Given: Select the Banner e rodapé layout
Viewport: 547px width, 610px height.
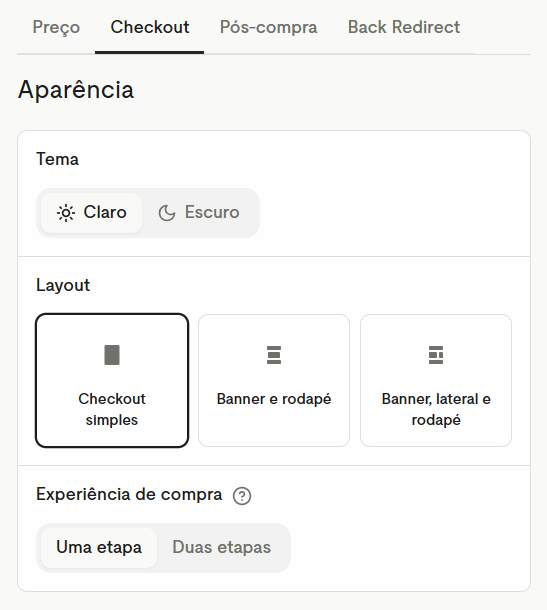Looking at the screenshot, I should 274,380.
